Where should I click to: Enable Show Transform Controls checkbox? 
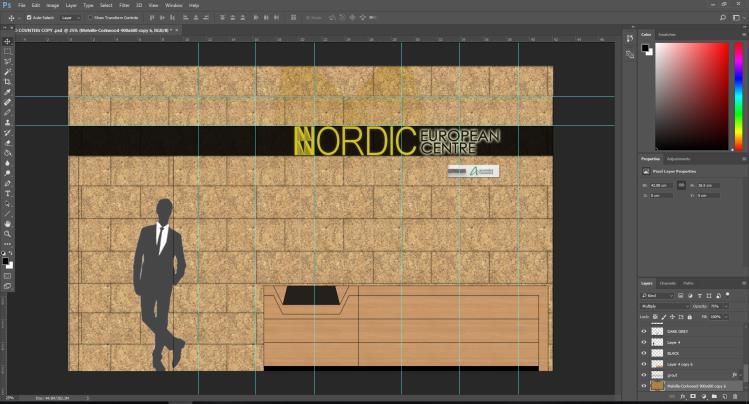pyautogui.click(x=90, y=18)
